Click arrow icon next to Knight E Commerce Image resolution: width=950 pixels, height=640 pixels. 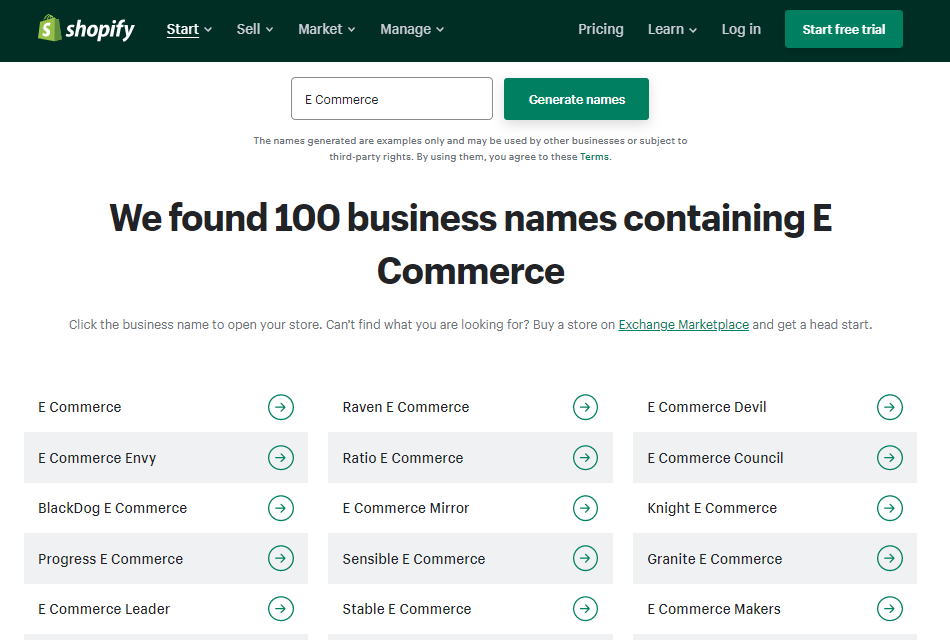[889, 508]
